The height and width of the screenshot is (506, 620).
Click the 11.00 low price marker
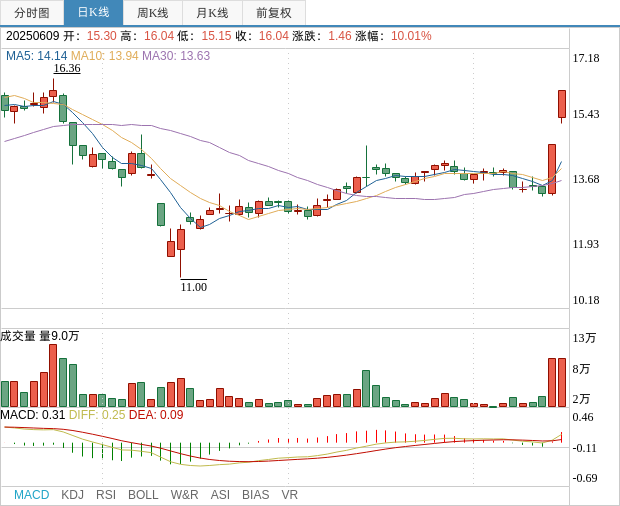194,287
